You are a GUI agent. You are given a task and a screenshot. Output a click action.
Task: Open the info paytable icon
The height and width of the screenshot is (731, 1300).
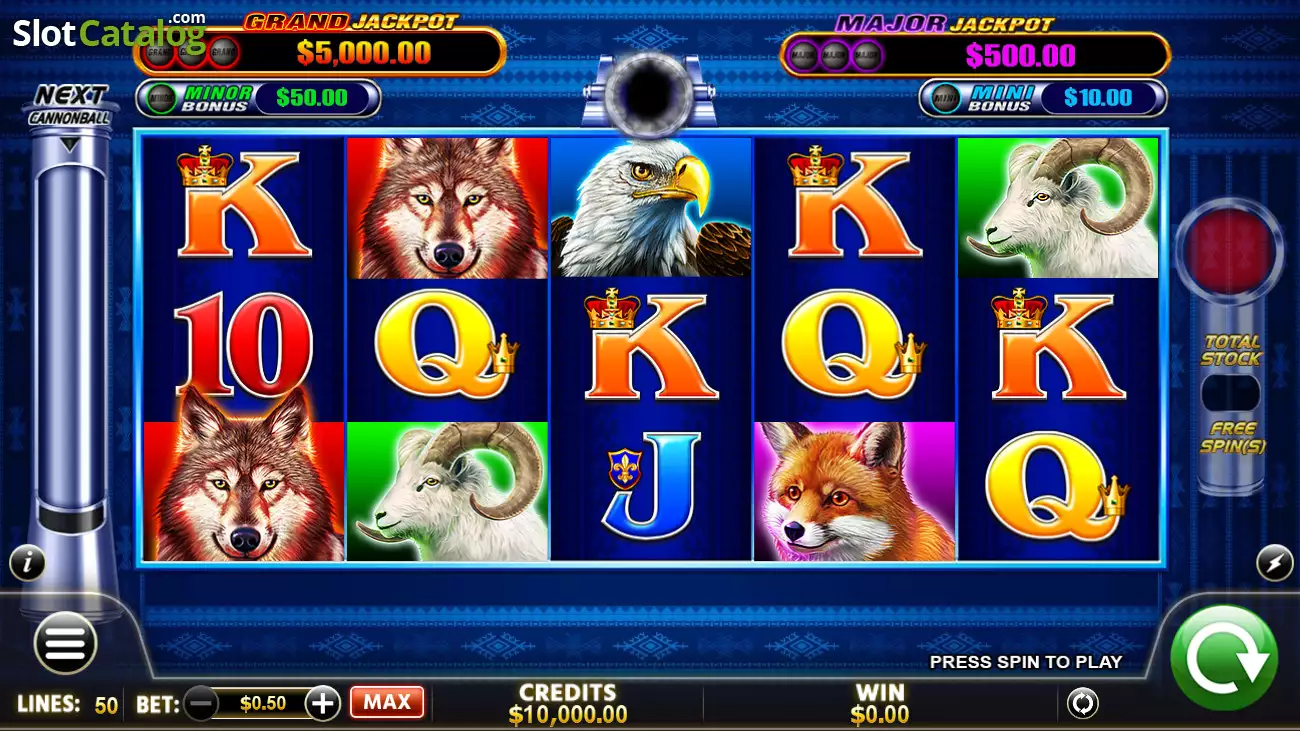pos(27,563)
